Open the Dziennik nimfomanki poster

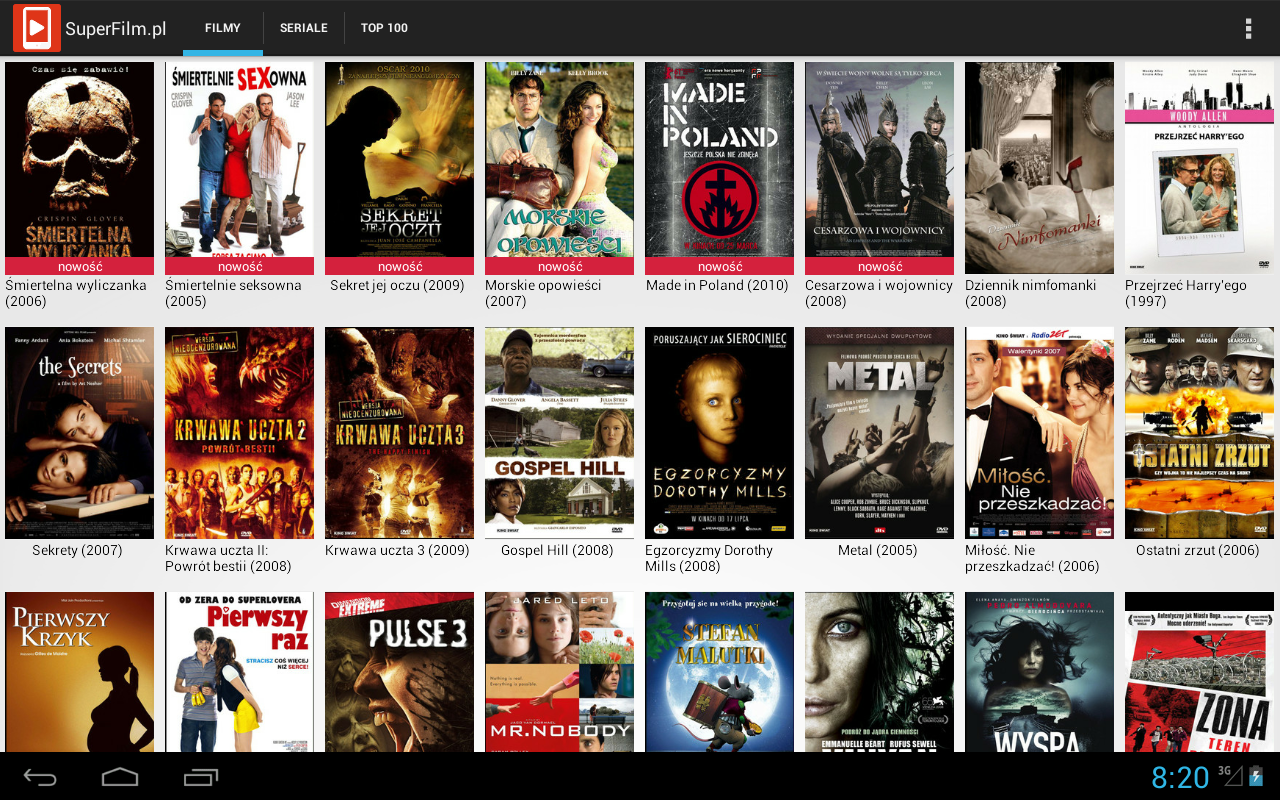tap(1040, 168)
